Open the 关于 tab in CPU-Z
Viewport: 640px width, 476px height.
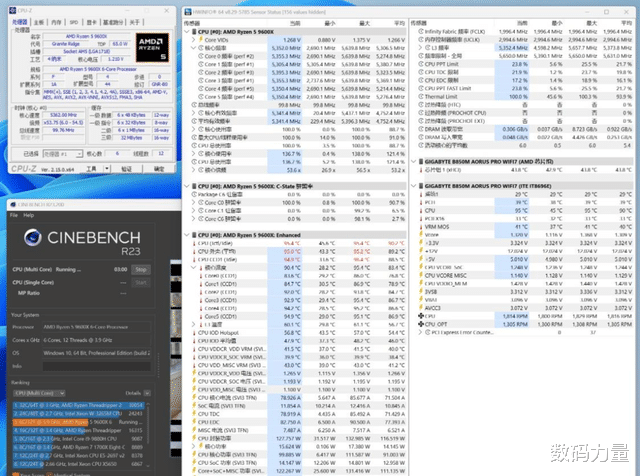click(x=134, y=22)
